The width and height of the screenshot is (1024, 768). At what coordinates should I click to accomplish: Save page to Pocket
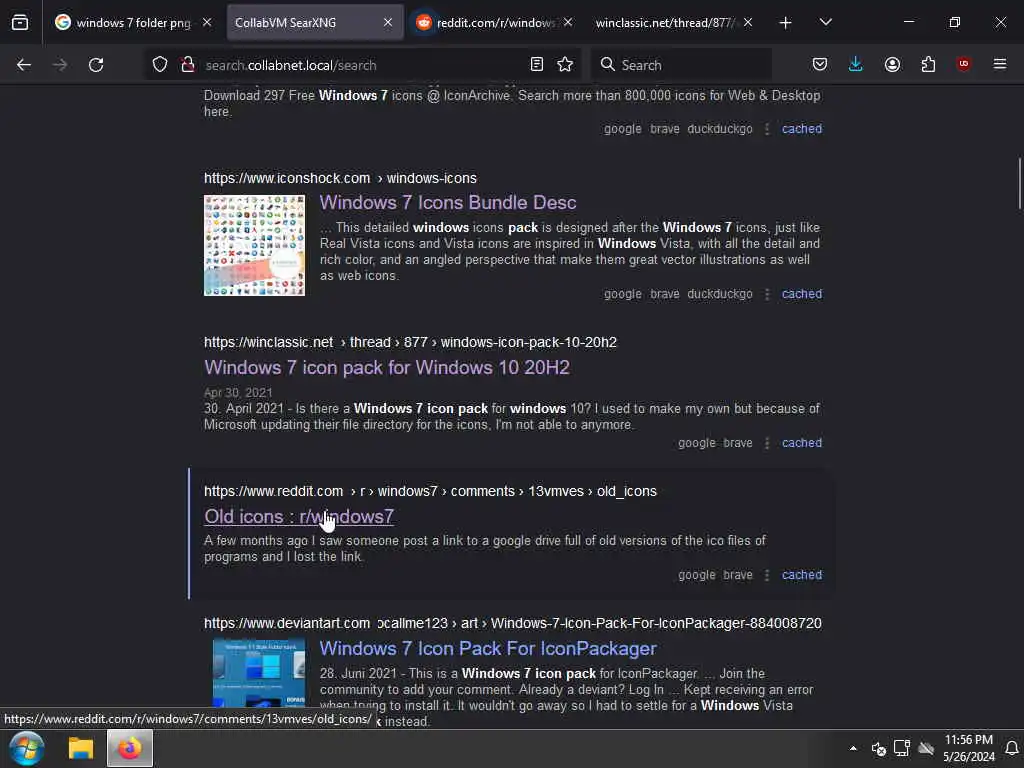(x=820, y=65)
